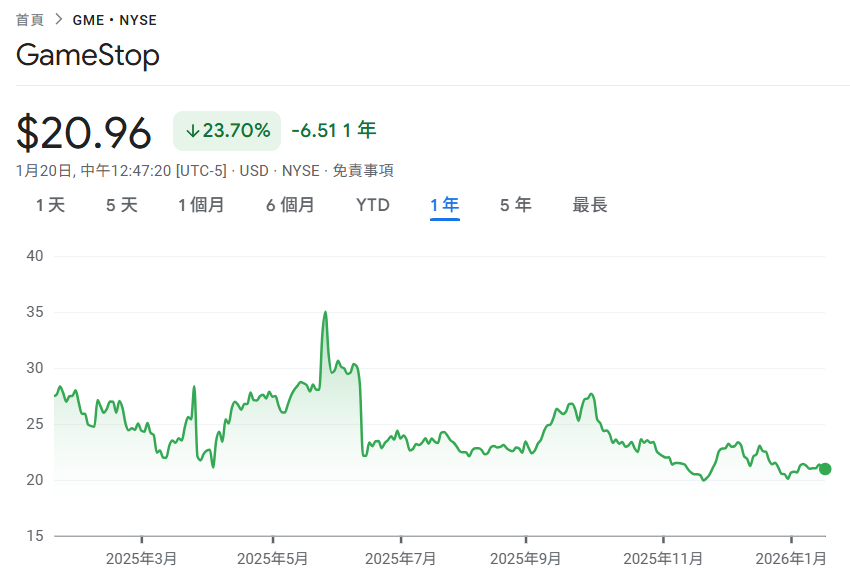Screen dimensions: 850x575
Task: Click the green endpoint dot on the chart
Action: [825, 469]
